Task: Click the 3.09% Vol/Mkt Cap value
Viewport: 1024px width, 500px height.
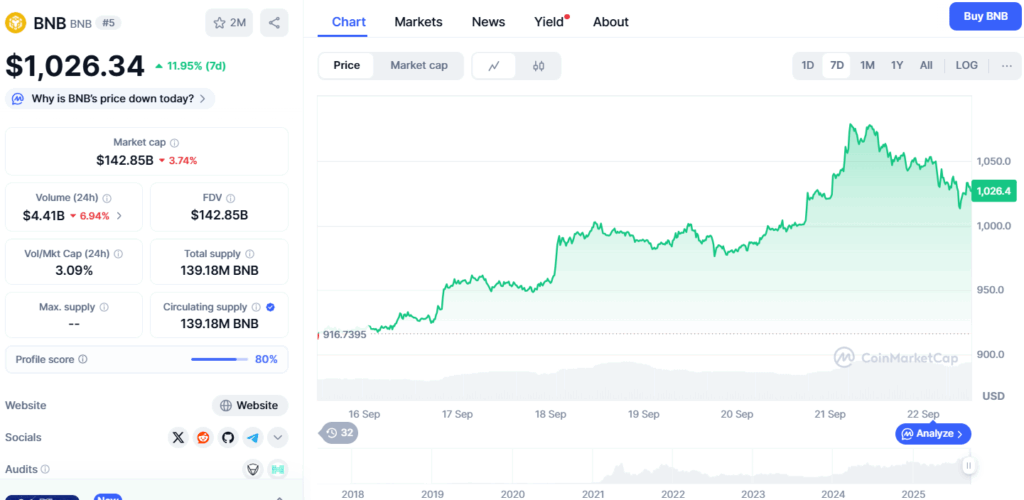Action: (x=74, y=270)
